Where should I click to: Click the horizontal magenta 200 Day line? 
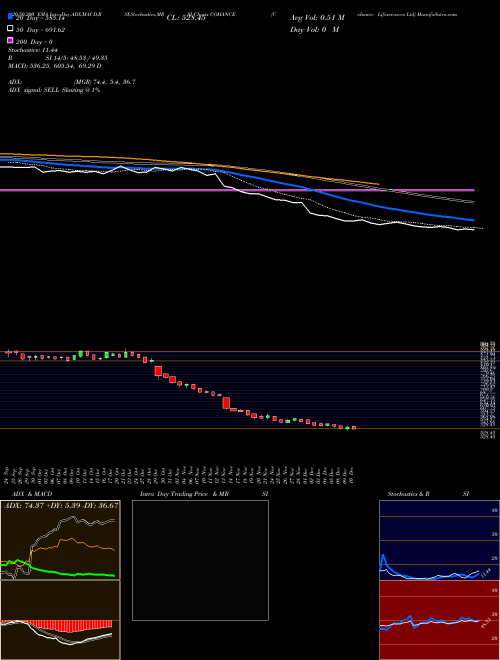click(x=237, y=190)
